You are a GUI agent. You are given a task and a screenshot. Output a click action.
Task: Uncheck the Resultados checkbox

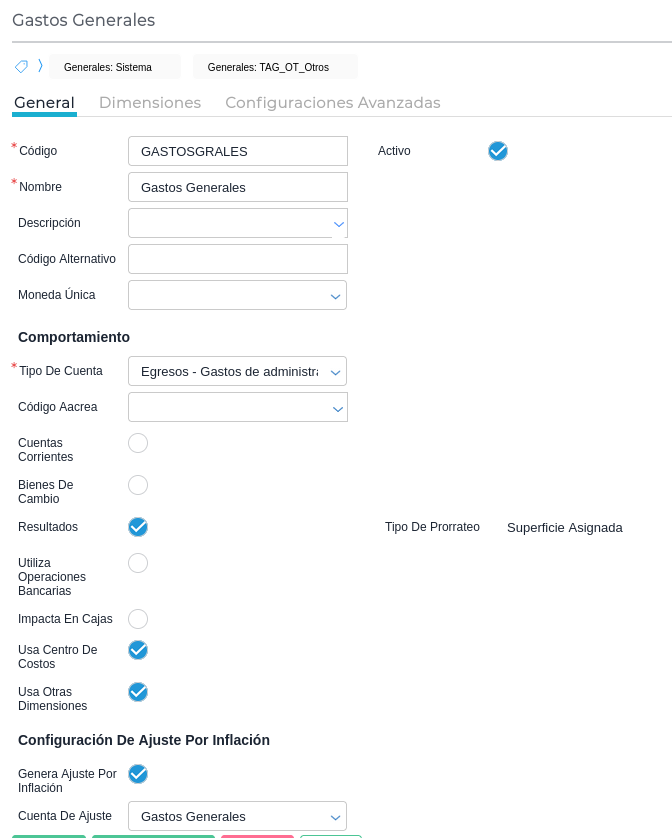point(138,527)
